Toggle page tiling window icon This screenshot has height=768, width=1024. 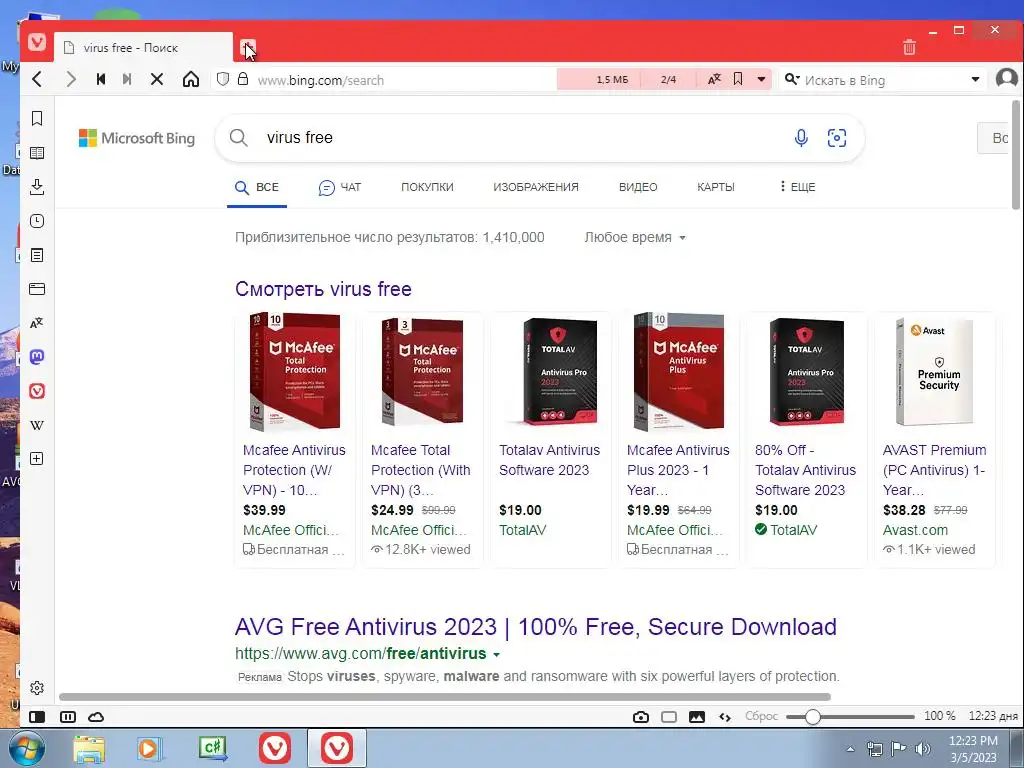(x=669, y=717)
